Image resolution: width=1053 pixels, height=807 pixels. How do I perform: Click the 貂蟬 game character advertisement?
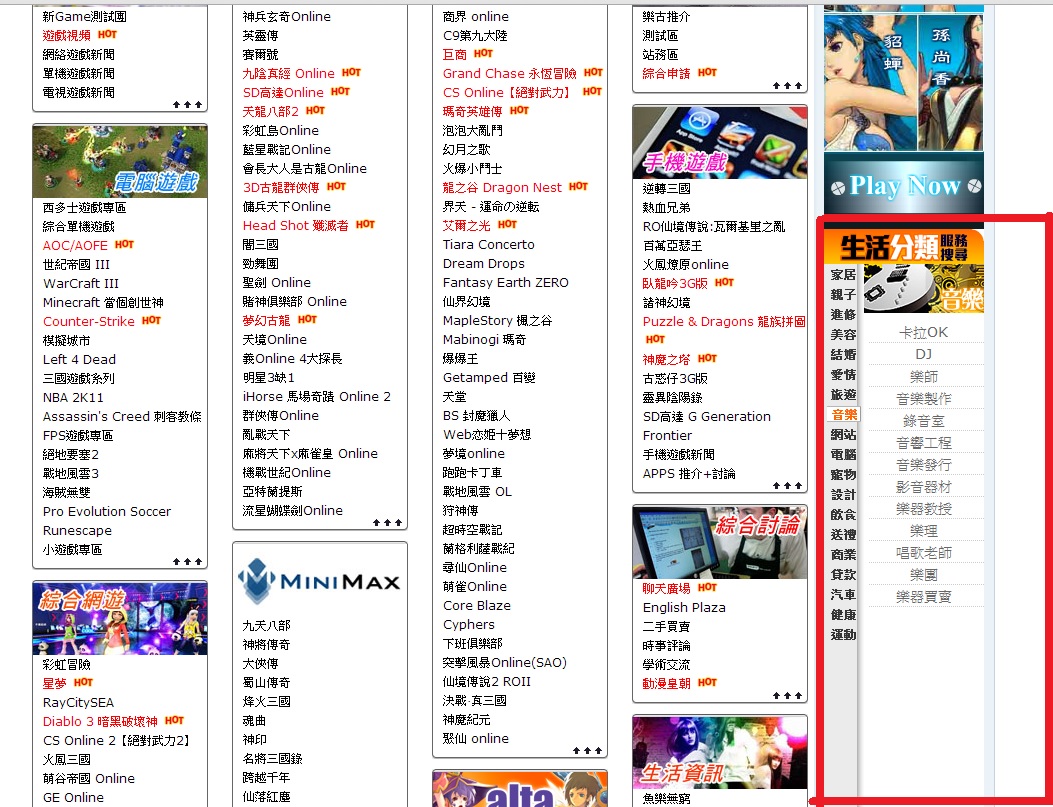870,82
